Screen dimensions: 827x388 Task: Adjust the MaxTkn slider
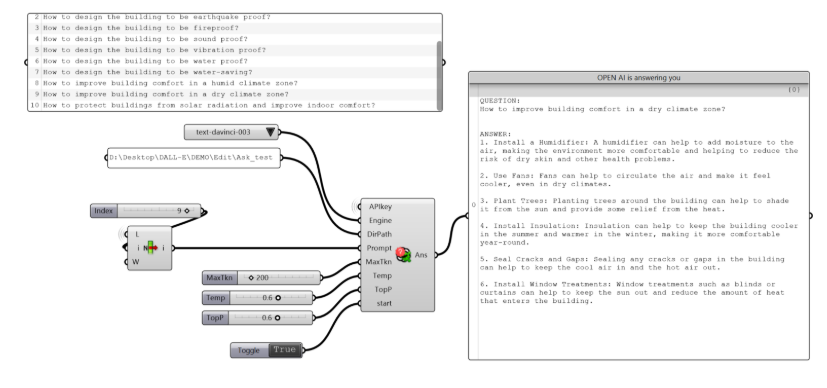pyautogui.click(x=278, y=277)
